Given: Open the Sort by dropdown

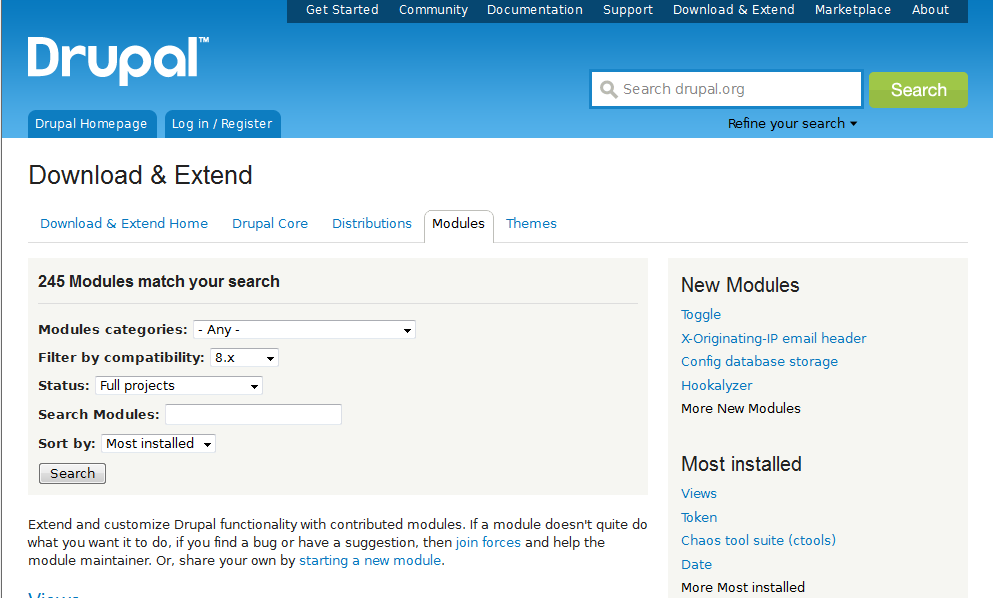Looking at the screenshot, I should click(158, 444).
